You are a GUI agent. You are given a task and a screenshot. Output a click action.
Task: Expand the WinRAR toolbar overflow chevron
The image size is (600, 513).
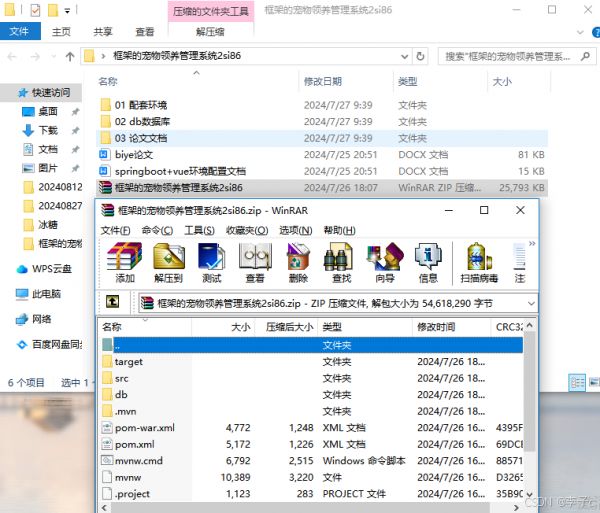(x=532, y=243)
